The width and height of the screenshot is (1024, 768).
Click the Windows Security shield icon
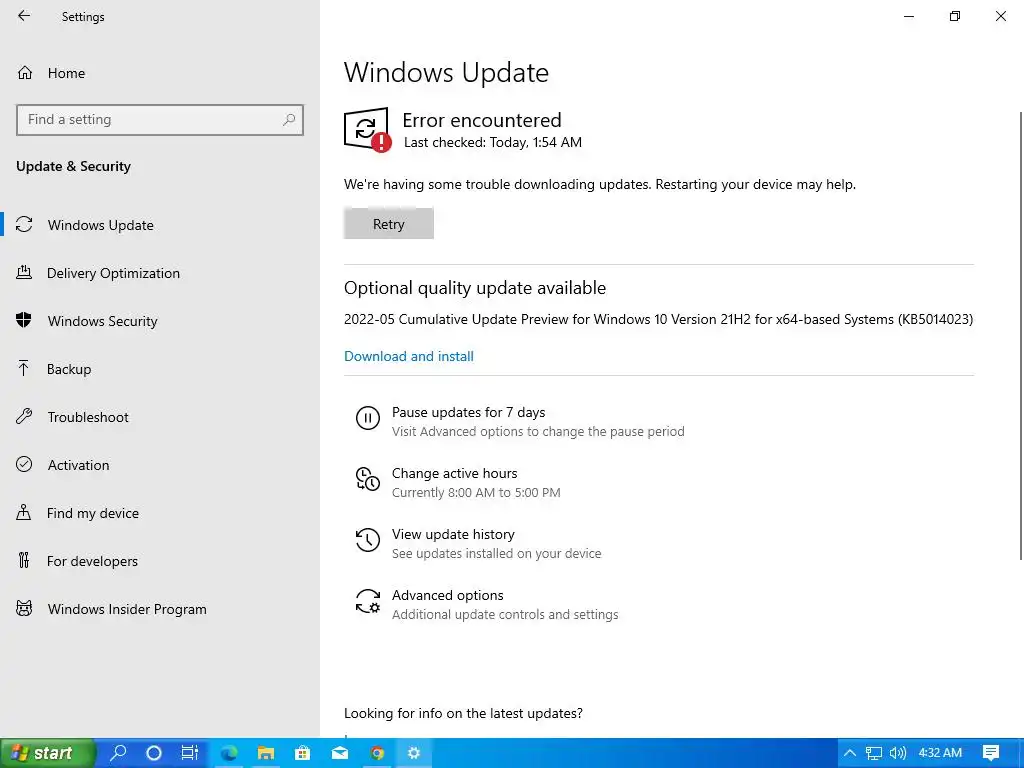pos(24,320)
